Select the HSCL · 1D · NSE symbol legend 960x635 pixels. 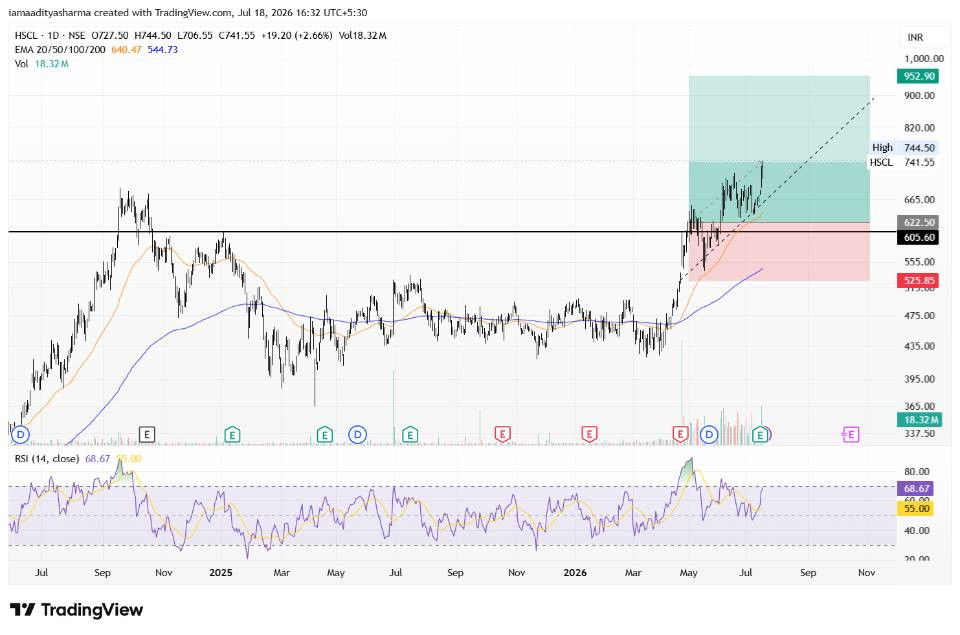pyautogui.click(x=50, y=36)
